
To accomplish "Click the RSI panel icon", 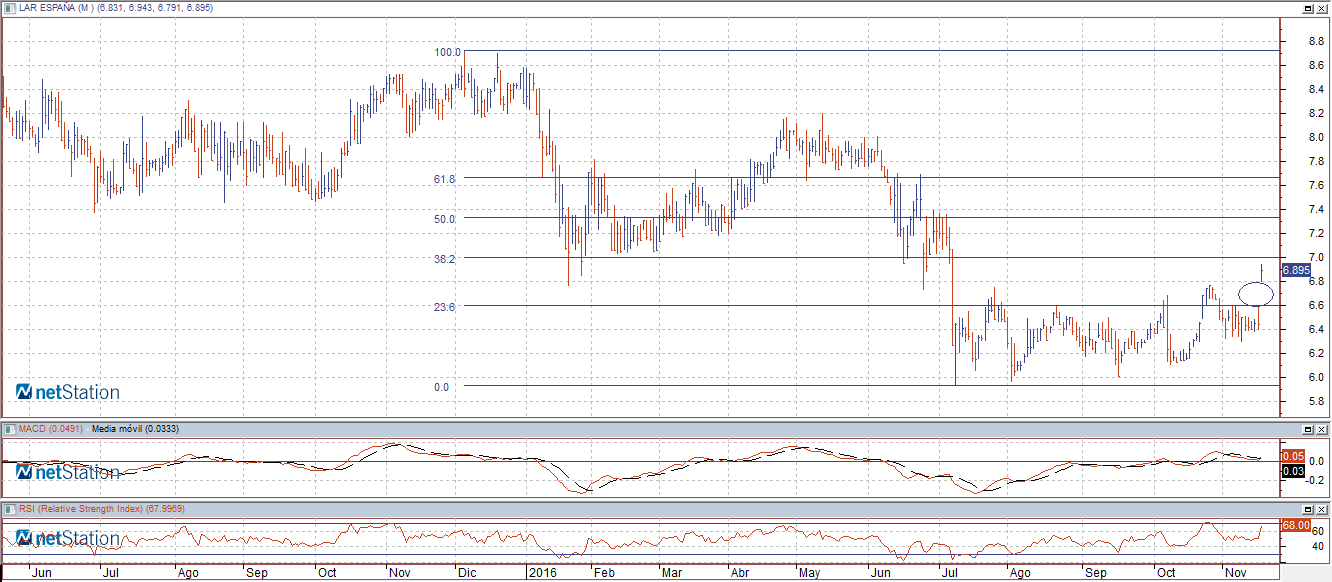I will (9, 508).
